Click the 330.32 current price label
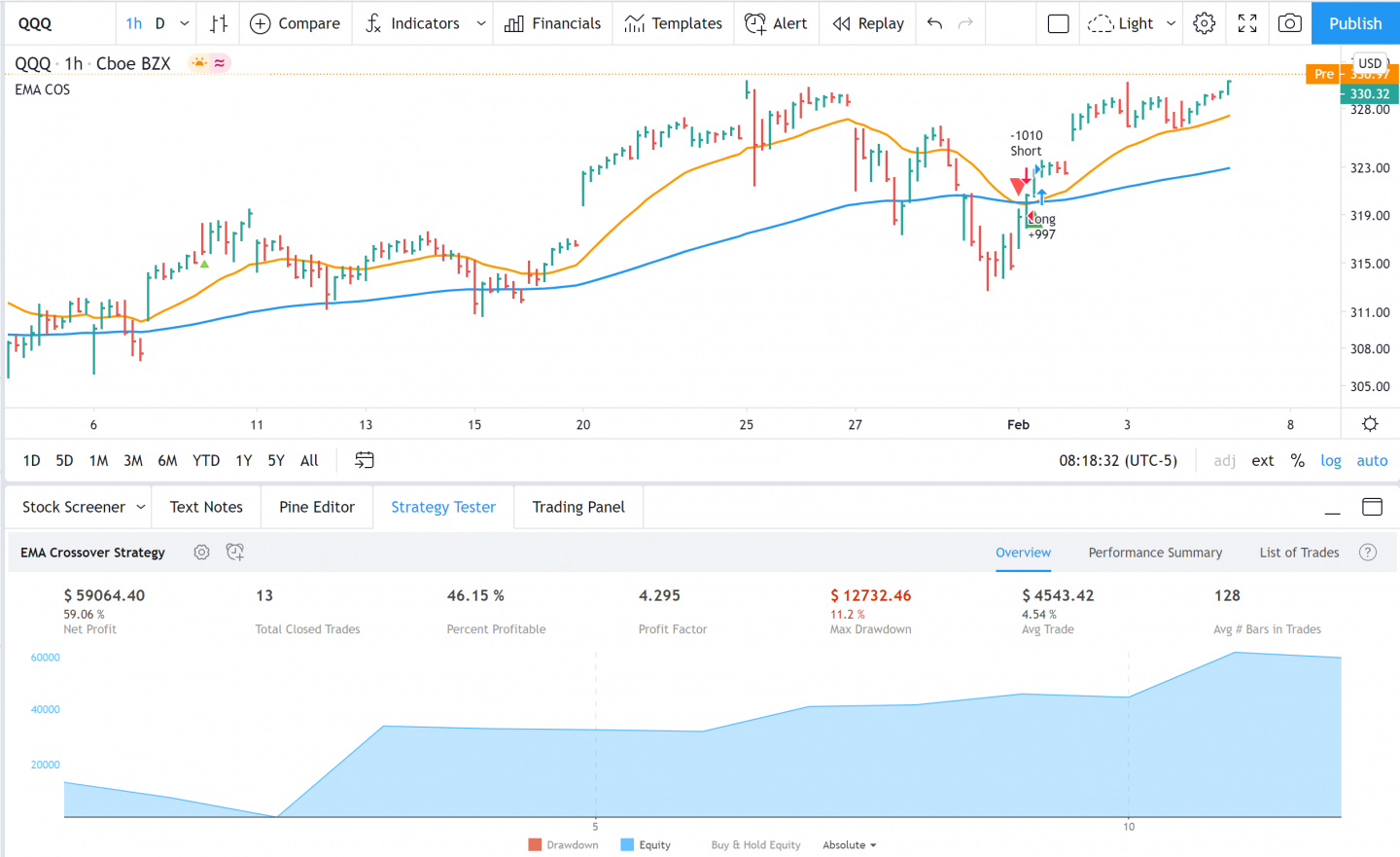This screenshot has height=857, width=1400. click(1369, 94)
